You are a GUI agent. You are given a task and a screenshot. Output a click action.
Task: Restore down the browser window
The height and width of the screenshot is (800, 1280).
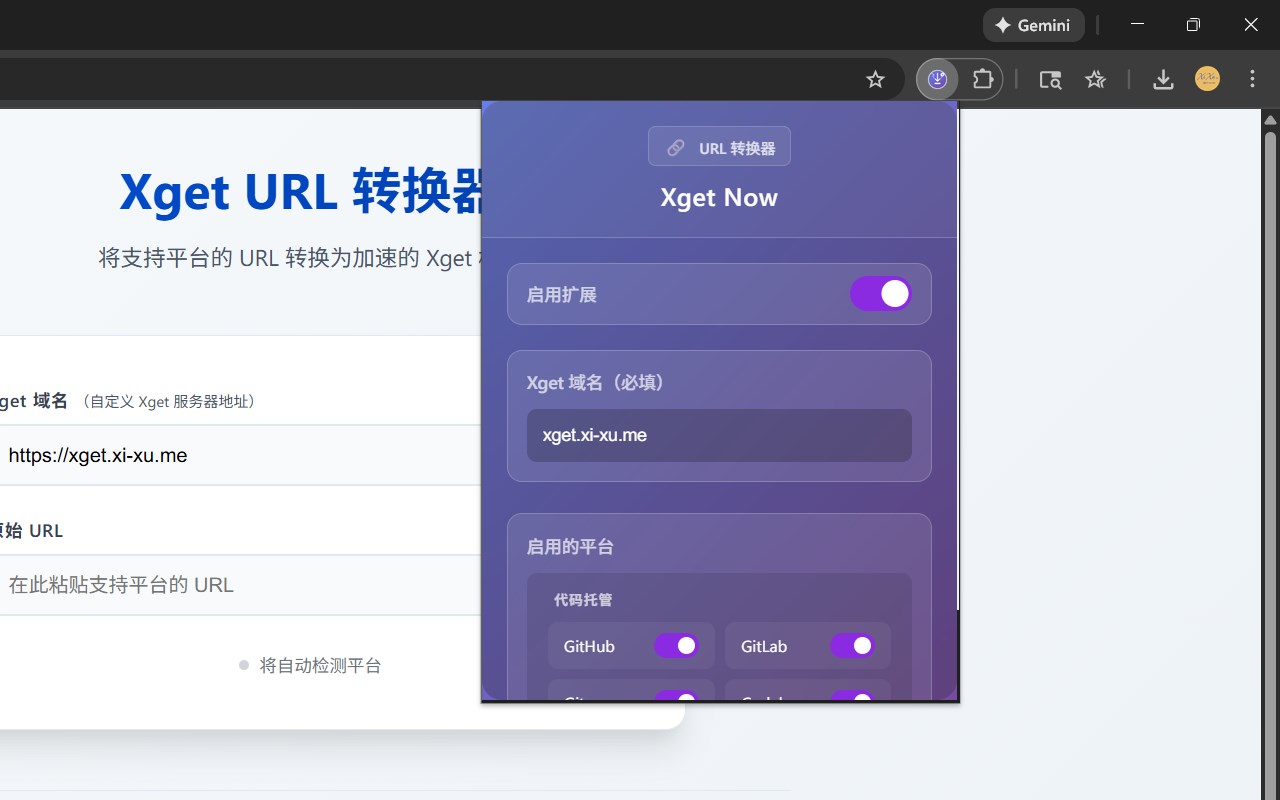click(1193, 25)
